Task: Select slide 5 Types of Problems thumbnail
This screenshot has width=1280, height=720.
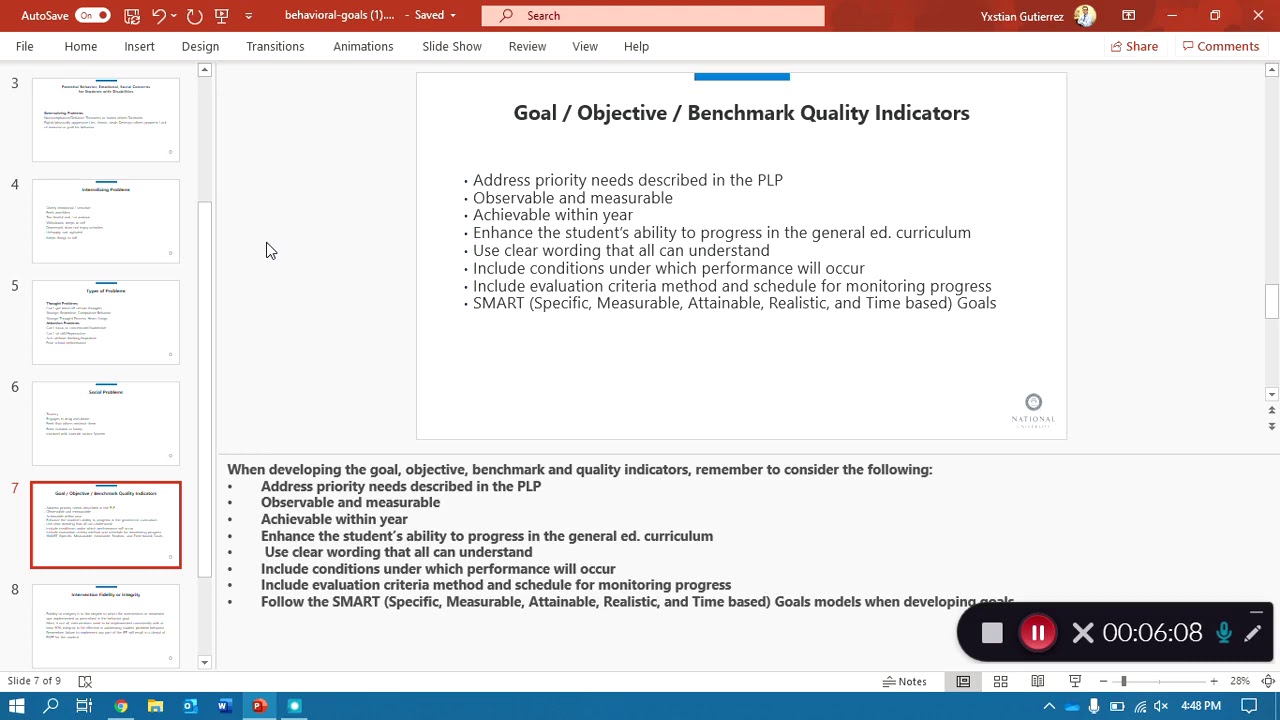Action: click(106, 322)
